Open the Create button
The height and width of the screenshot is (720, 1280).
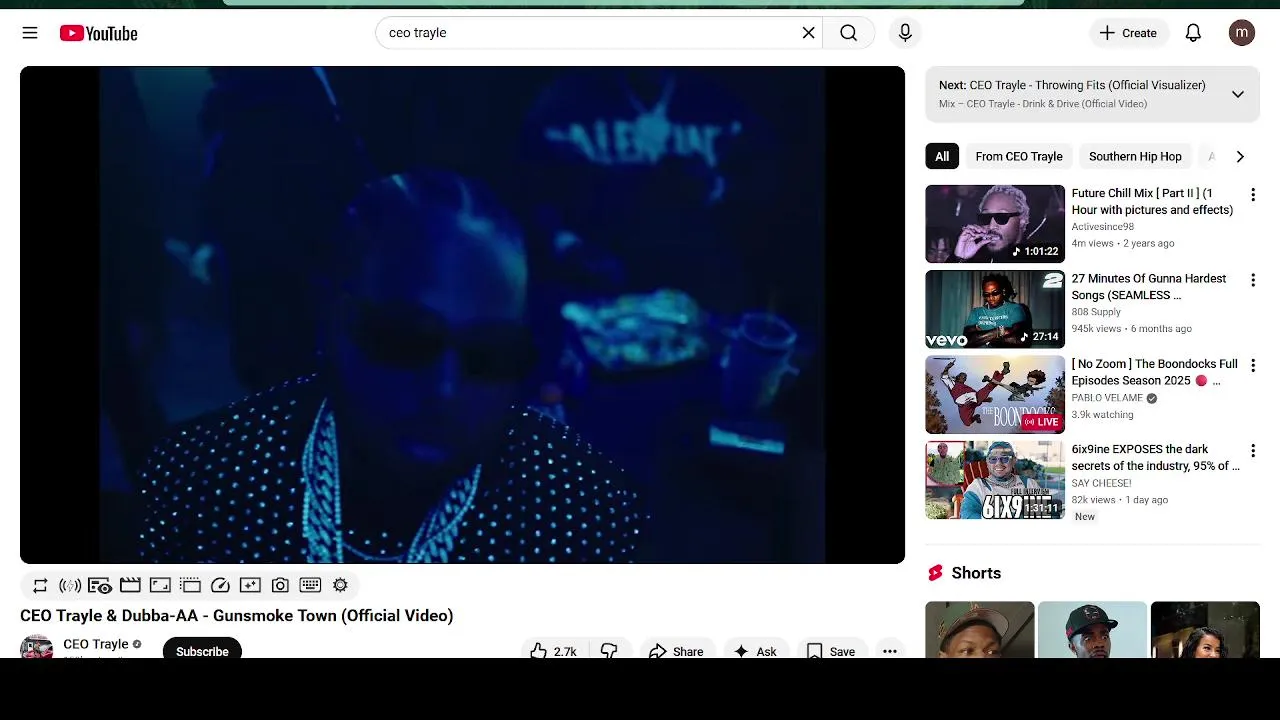click(x=1128, y=33)
